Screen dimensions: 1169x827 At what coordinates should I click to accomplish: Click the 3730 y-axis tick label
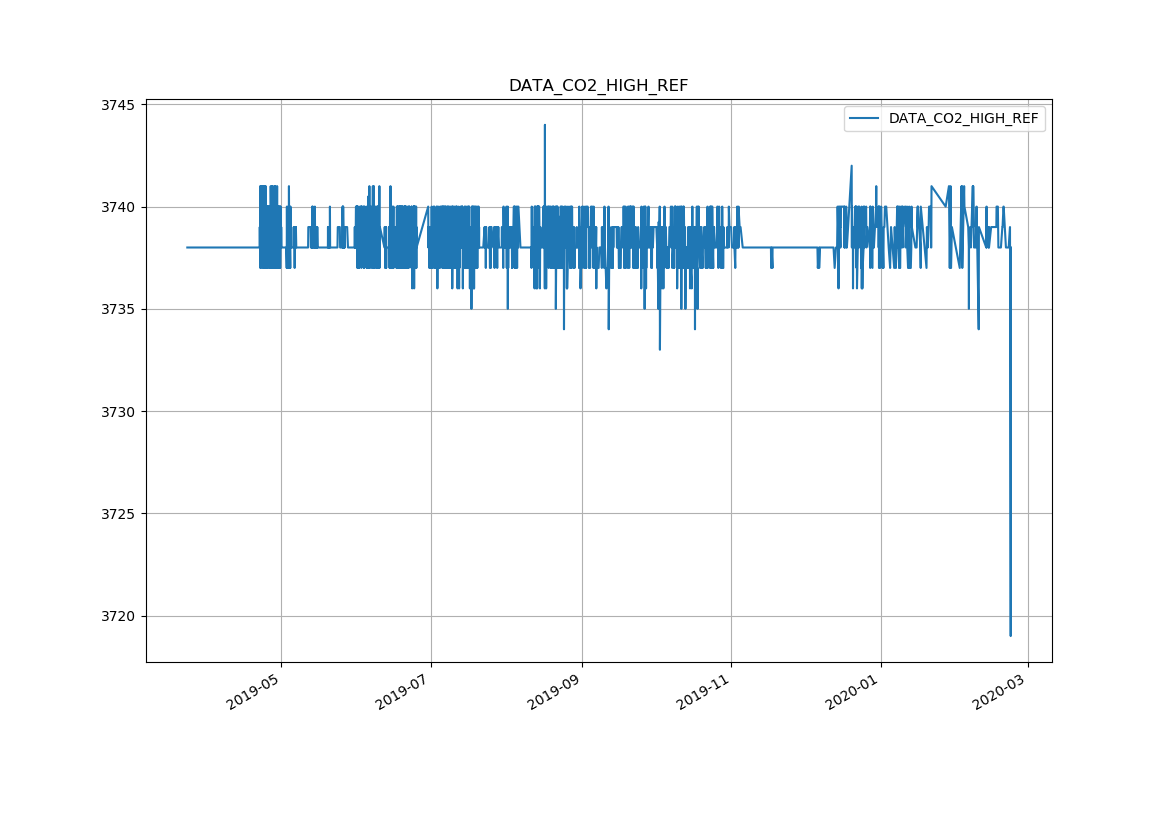point(120,412)
